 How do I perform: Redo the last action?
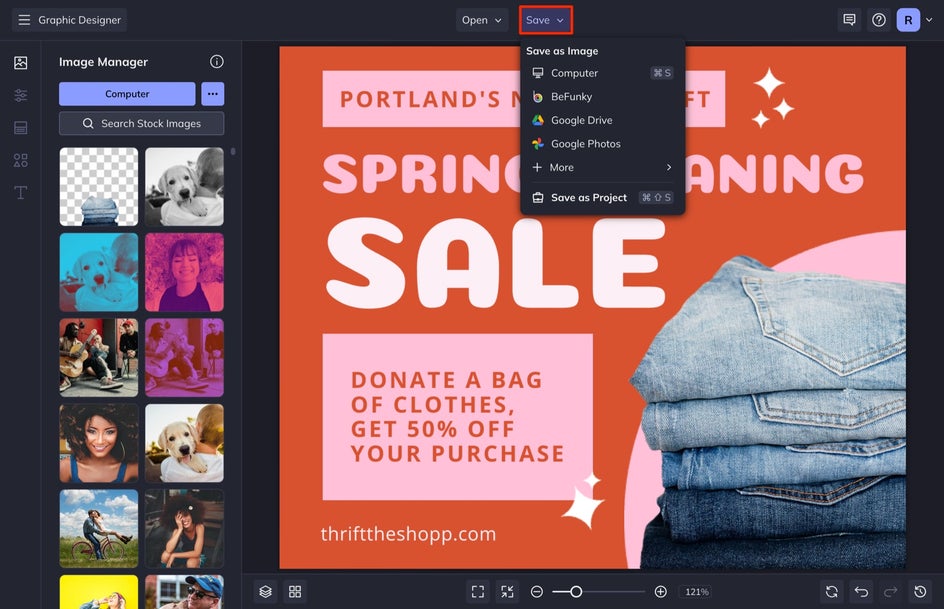pyautogui.click(x=890, y=591)
